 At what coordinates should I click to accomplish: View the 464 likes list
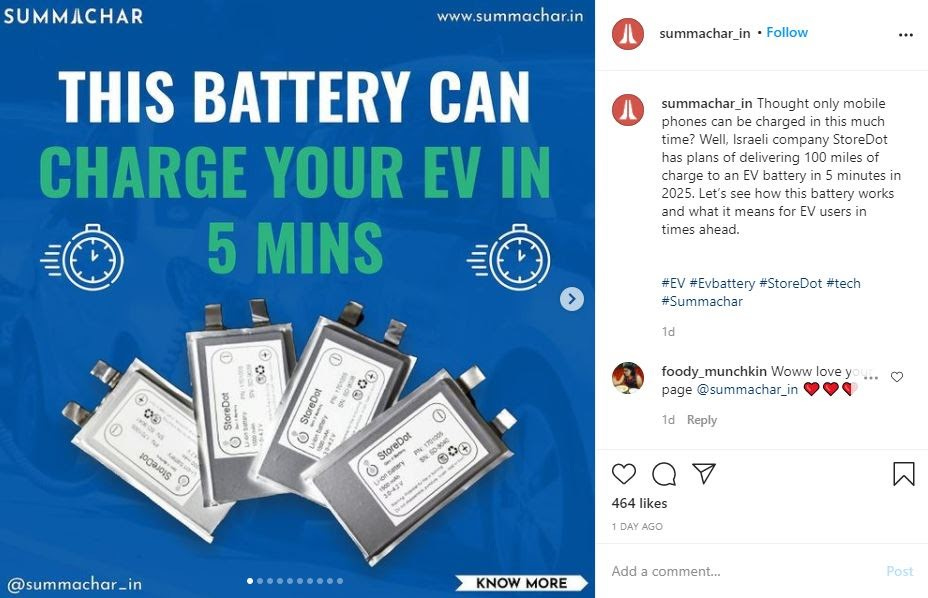pos(639,503)
